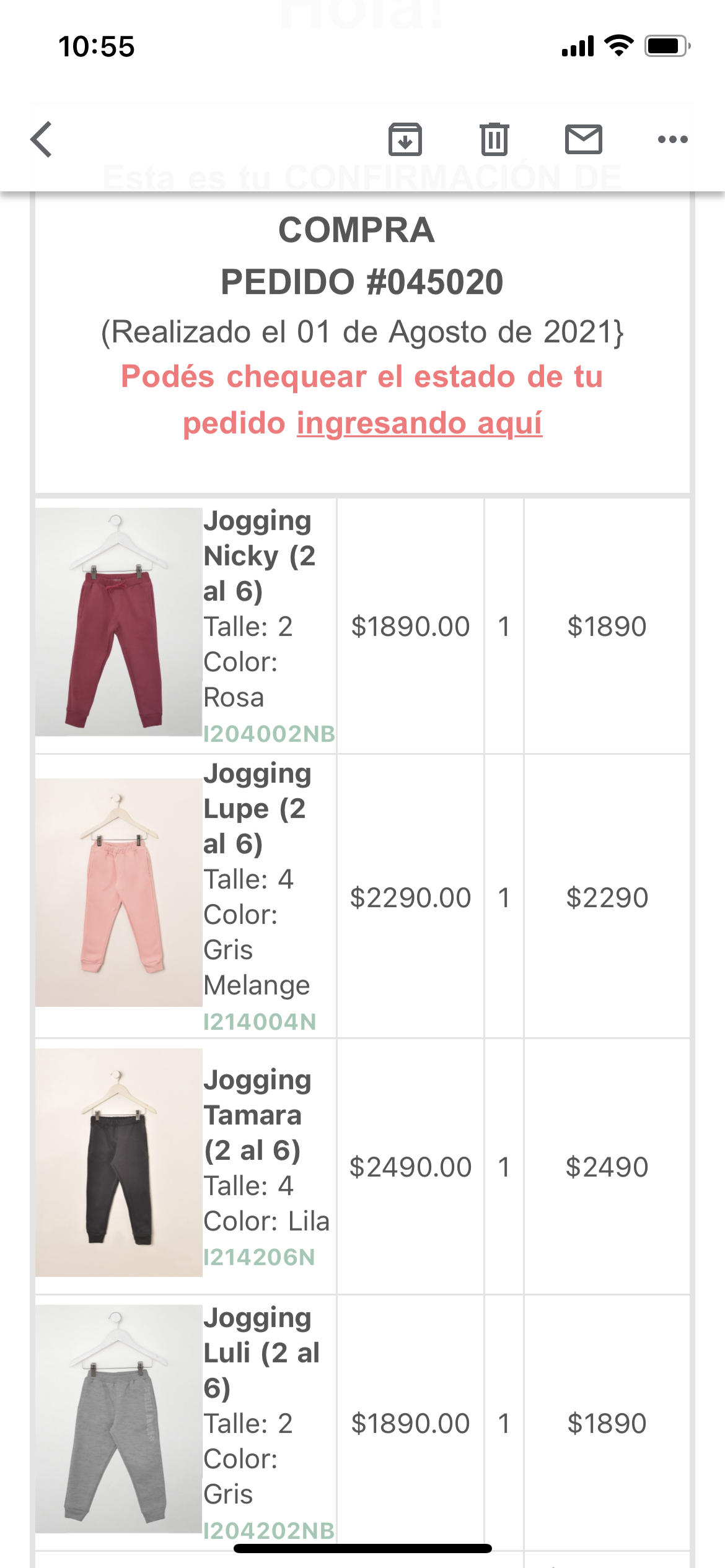Mark email as unread envelope icon
This screenshot has width=725, height=1568.
[583, 139]
